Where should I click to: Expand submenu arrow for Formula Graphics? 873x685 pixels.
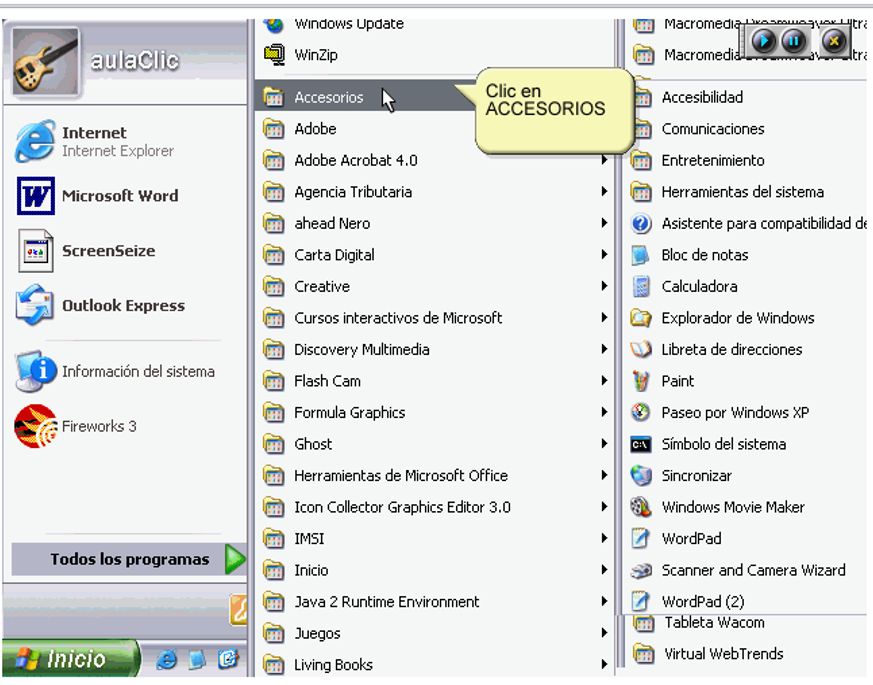coord(604,413)
